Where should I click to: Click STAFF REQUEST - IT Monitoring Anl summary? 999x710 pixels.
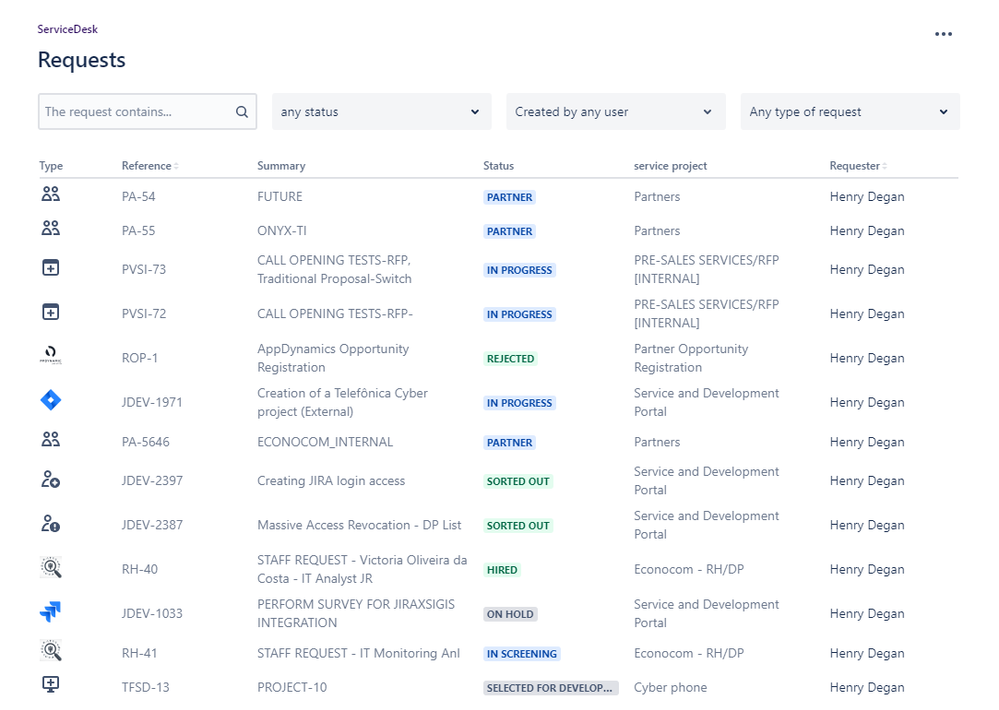(x=359, y=653)
